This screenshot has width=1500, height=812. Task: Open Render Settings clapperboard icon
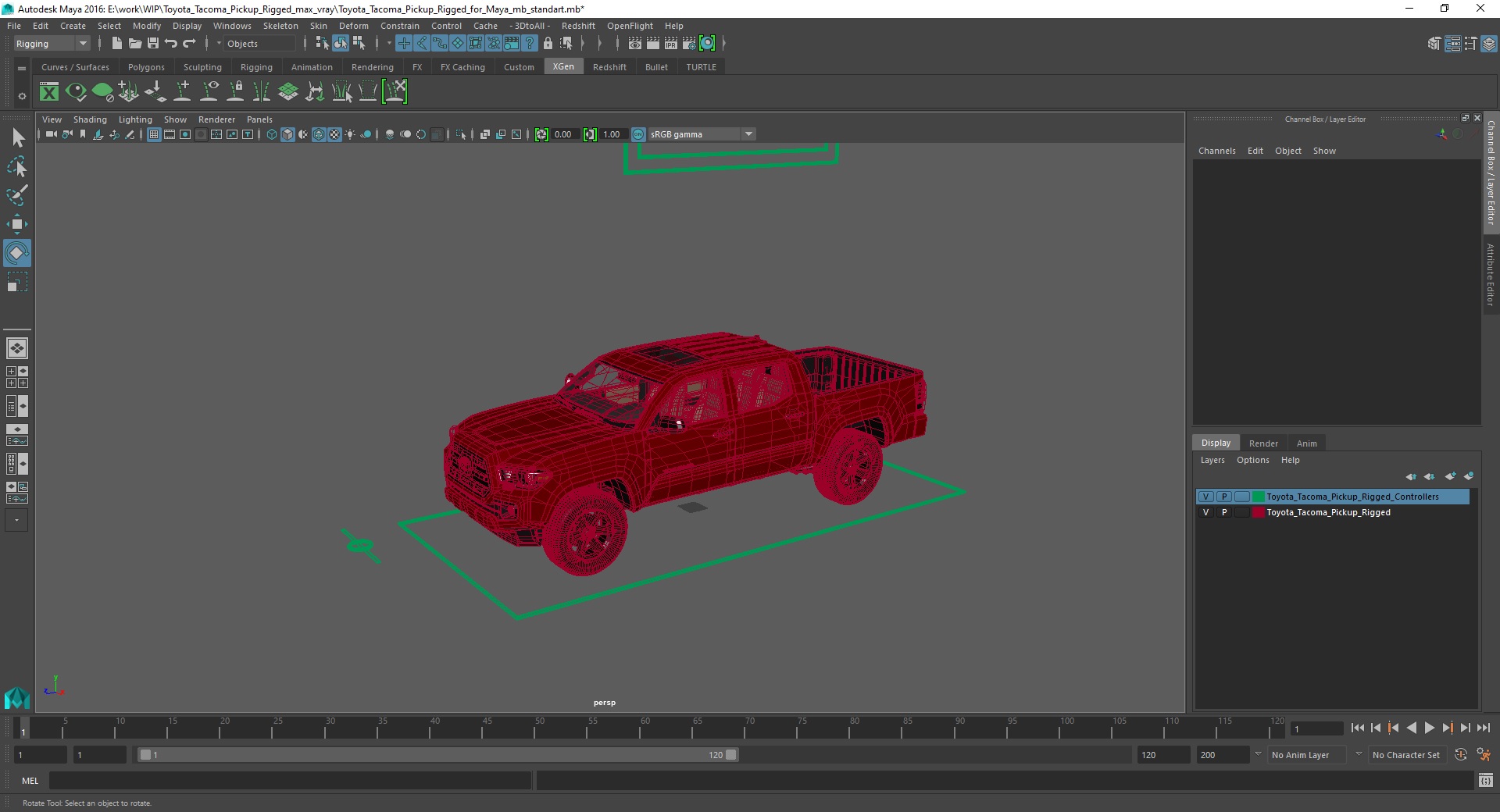click(689, 44)
